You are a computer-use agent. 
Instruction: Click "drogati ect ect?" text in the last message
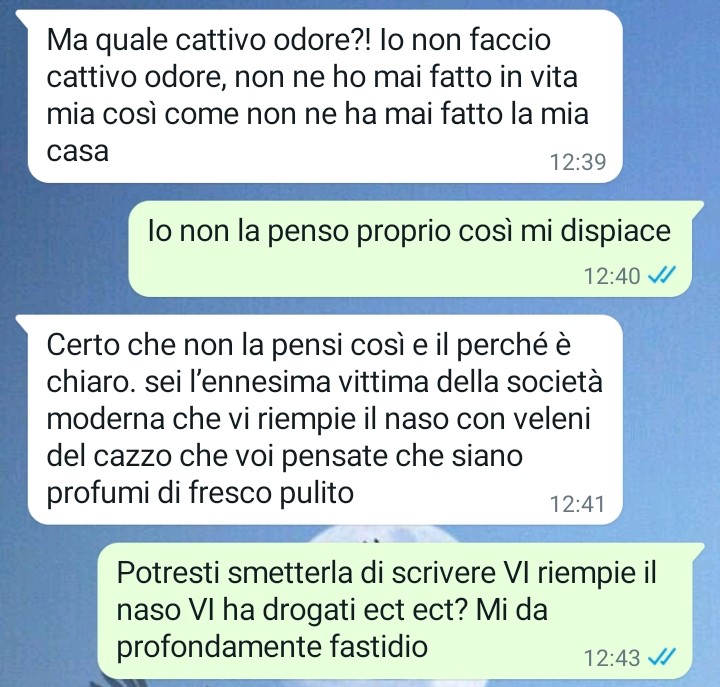click(366, 610)
